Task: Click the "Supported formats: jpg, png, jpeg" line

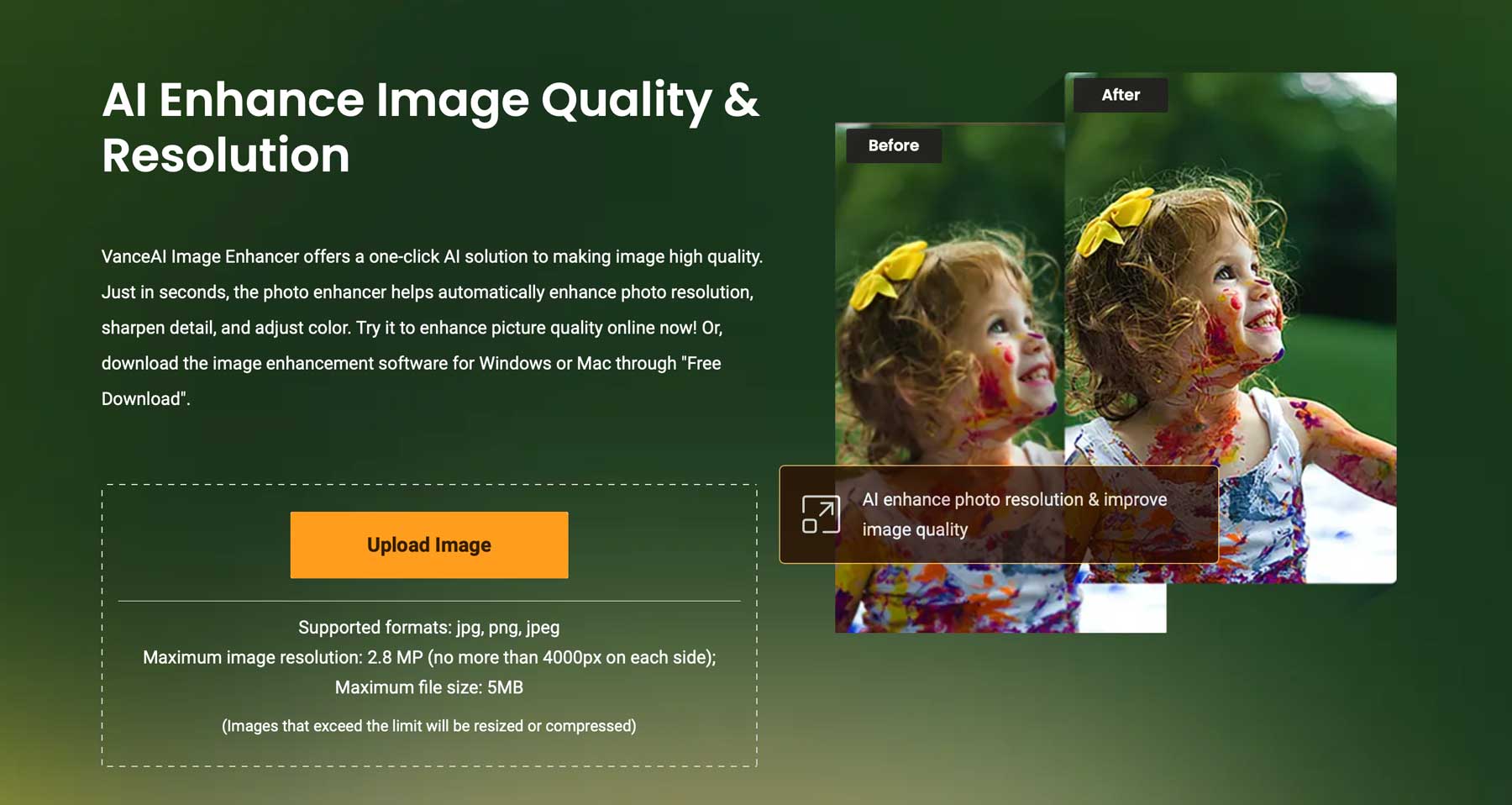Action: pyautogui.click(x=428, y=627)
